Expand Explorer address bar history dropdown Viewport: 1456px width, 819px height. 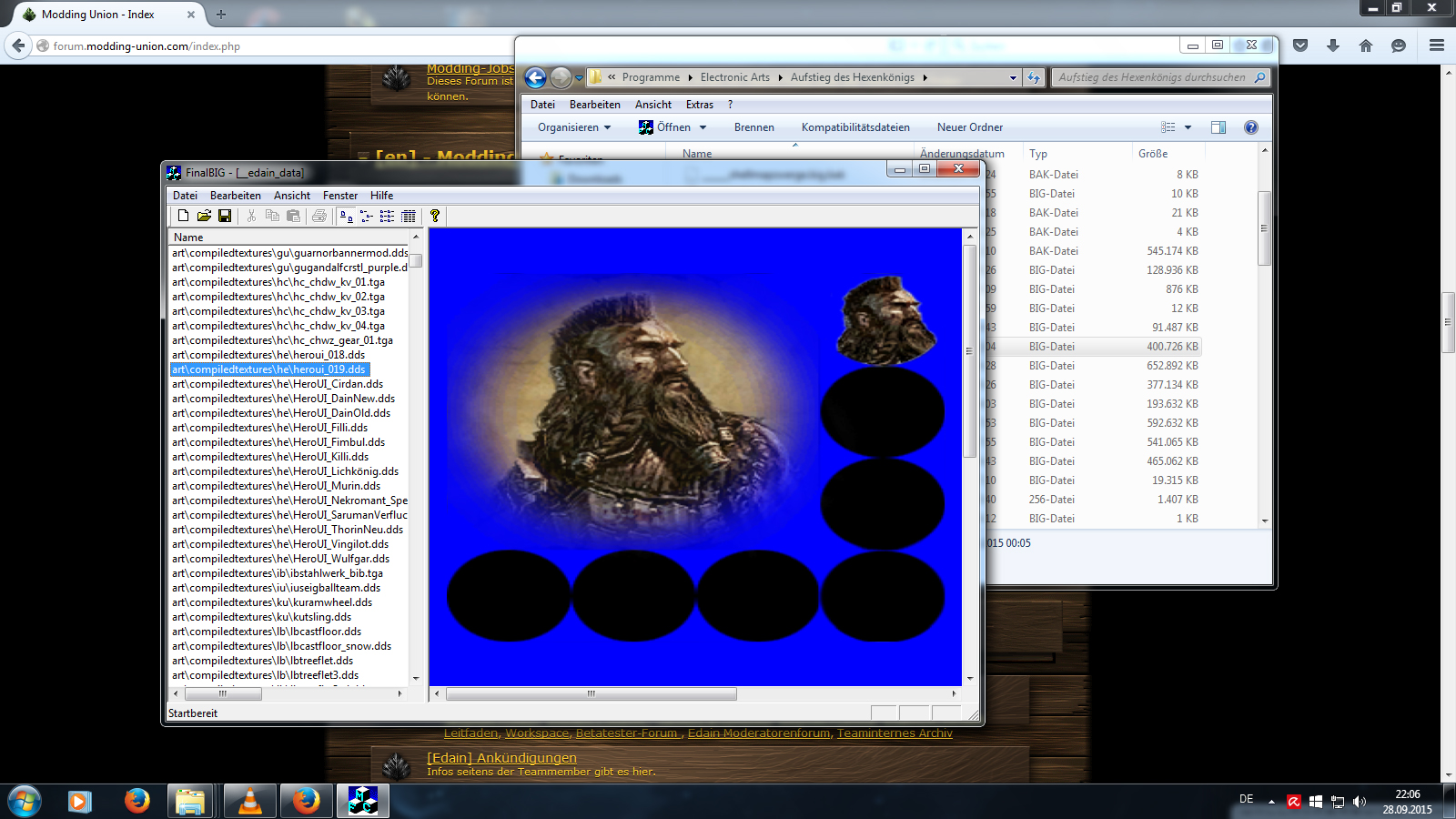[1013, 77]
